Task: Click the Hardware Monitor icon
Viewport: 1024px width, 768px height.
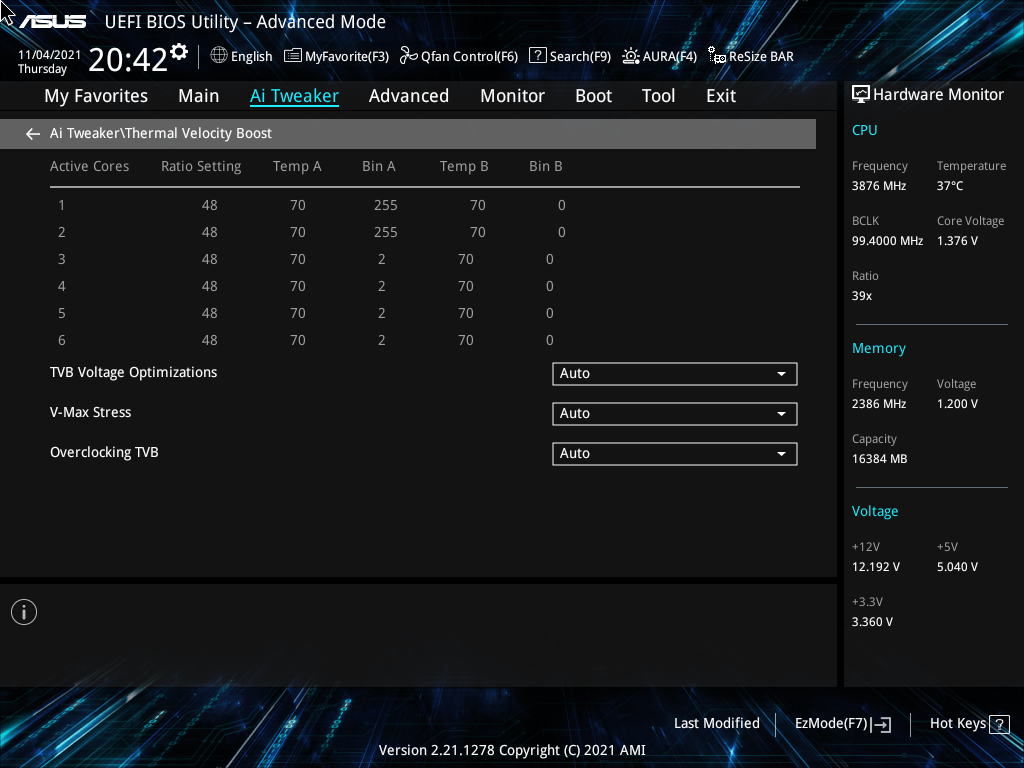Action: [x=861, y=95]
